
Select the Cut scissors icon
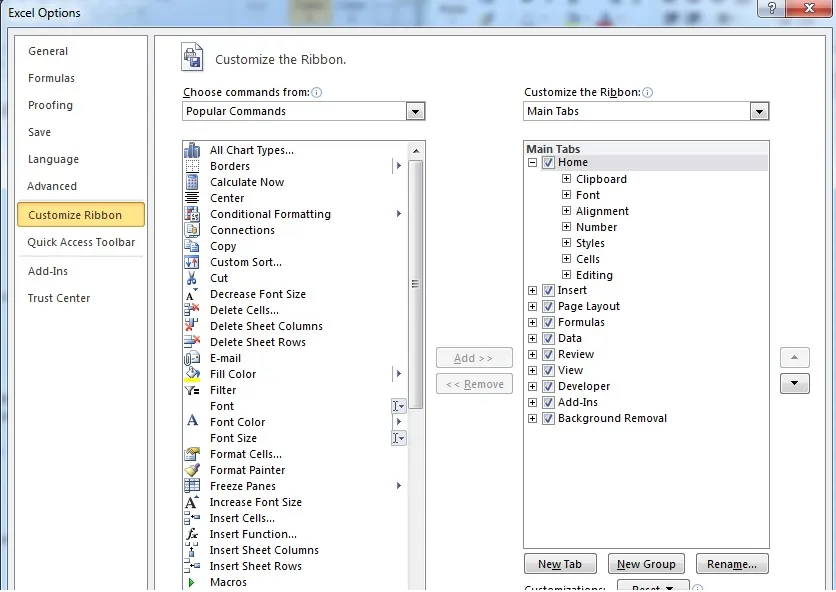[191, 278]
